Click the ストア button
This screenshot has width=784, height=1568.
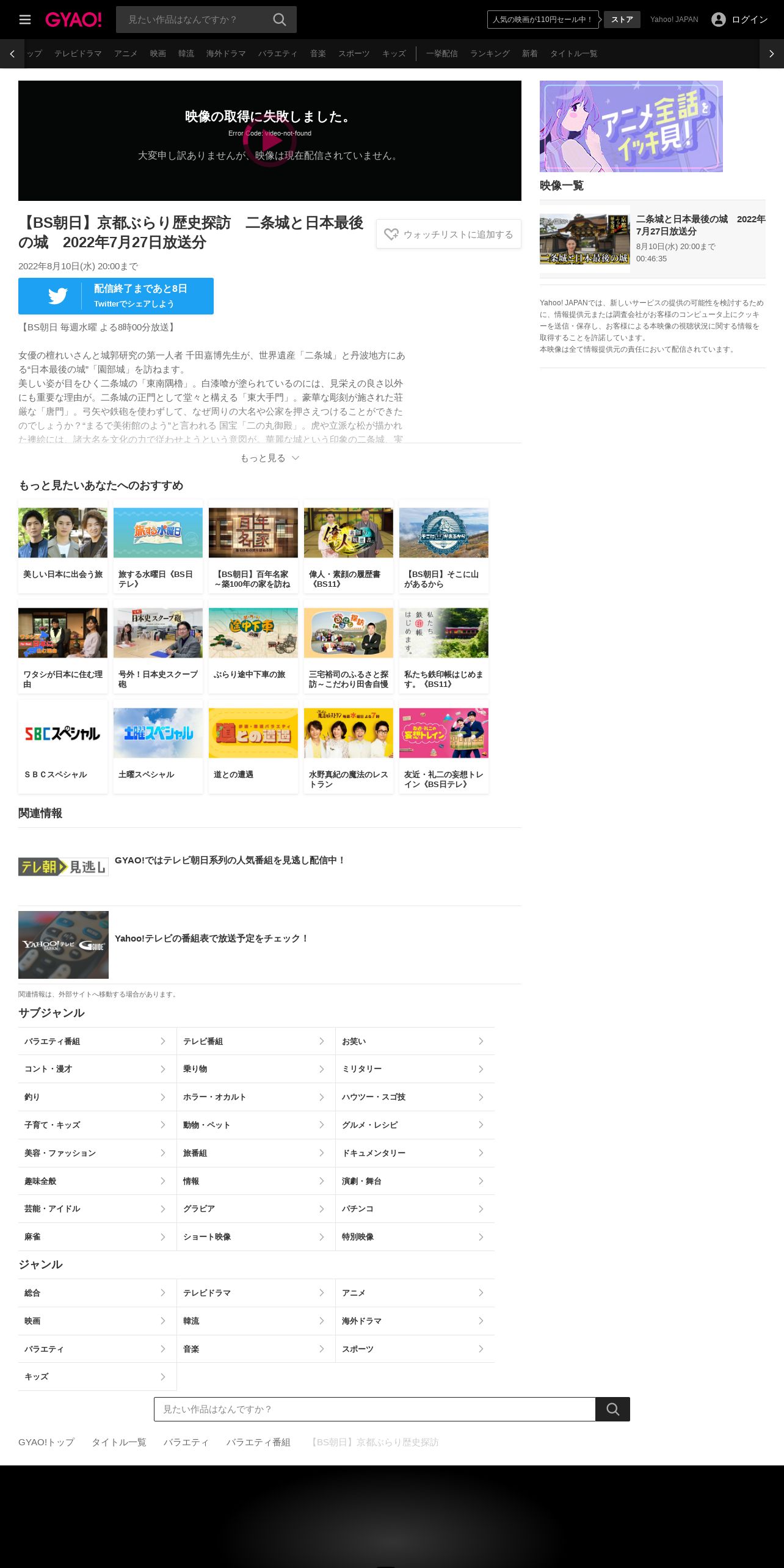coord(622,20)
